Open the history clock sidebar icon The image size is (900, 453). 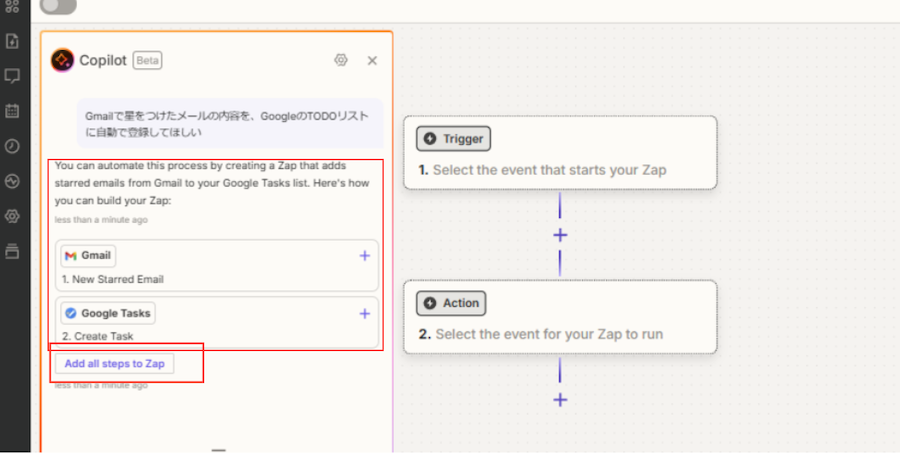(x=12, y=146)
